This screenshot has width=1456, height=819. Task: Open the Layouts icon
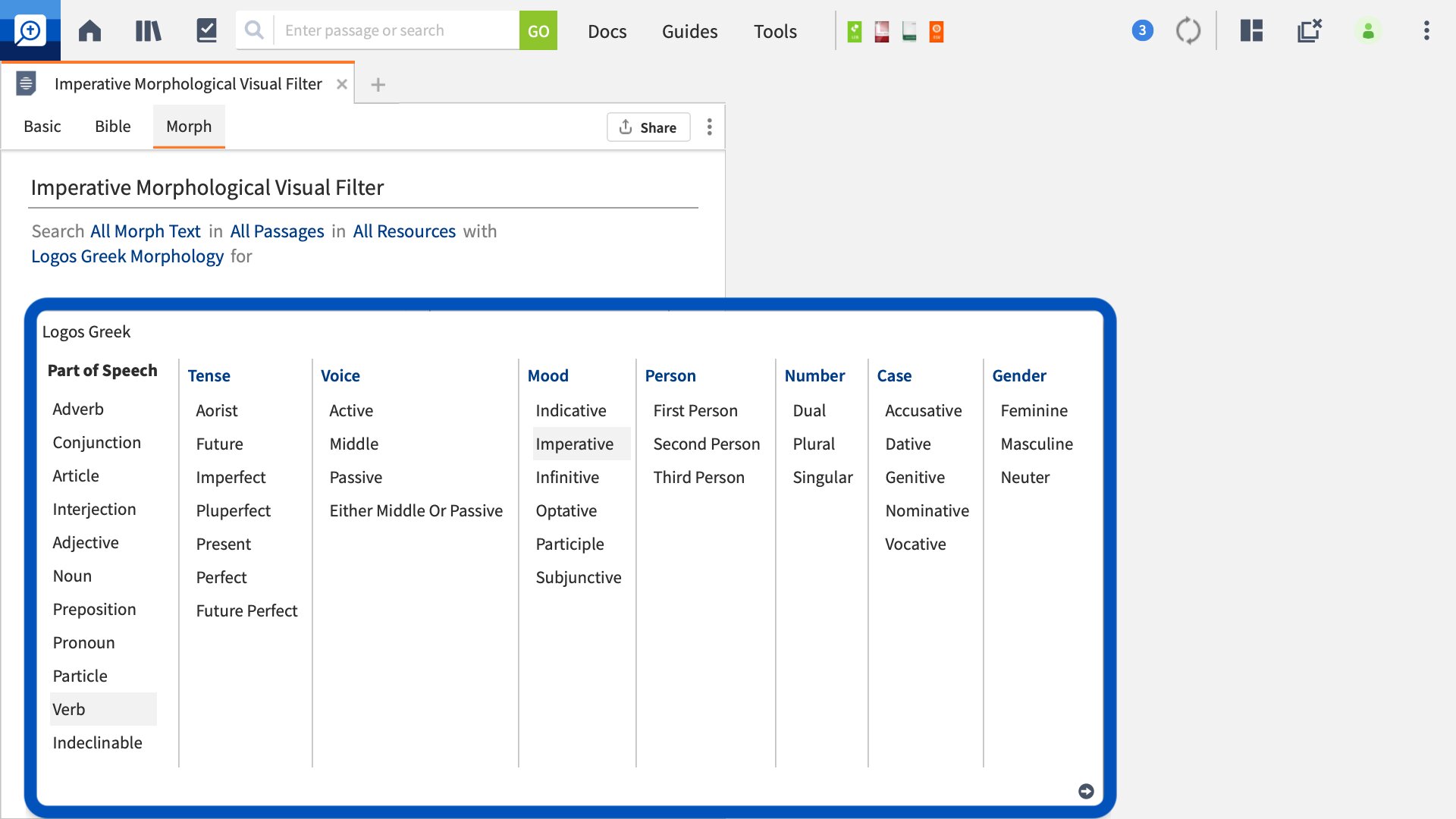[1251, 30]
